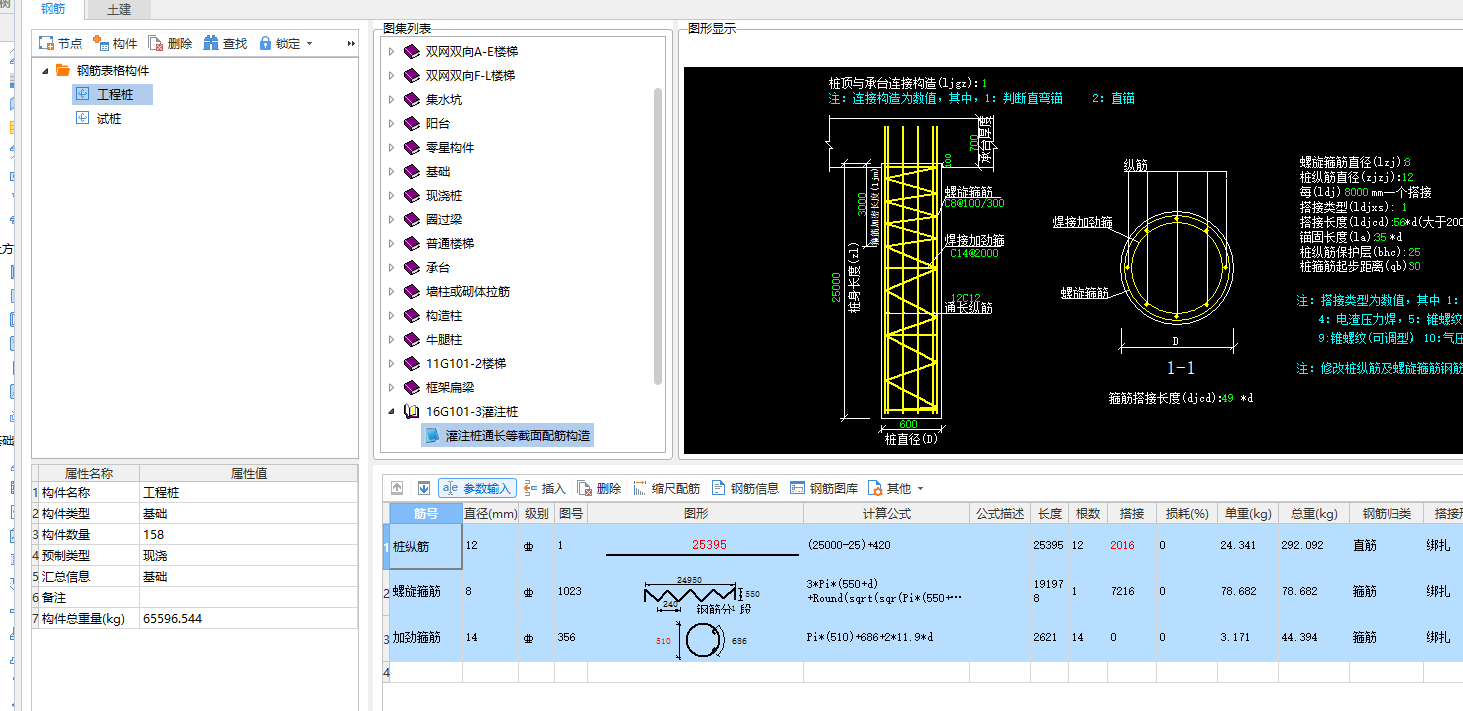Open 钢筋信息 rebar info
The height and width of the screenshot is (711, 1463).
pyautogui.click(x=745, y=488)
